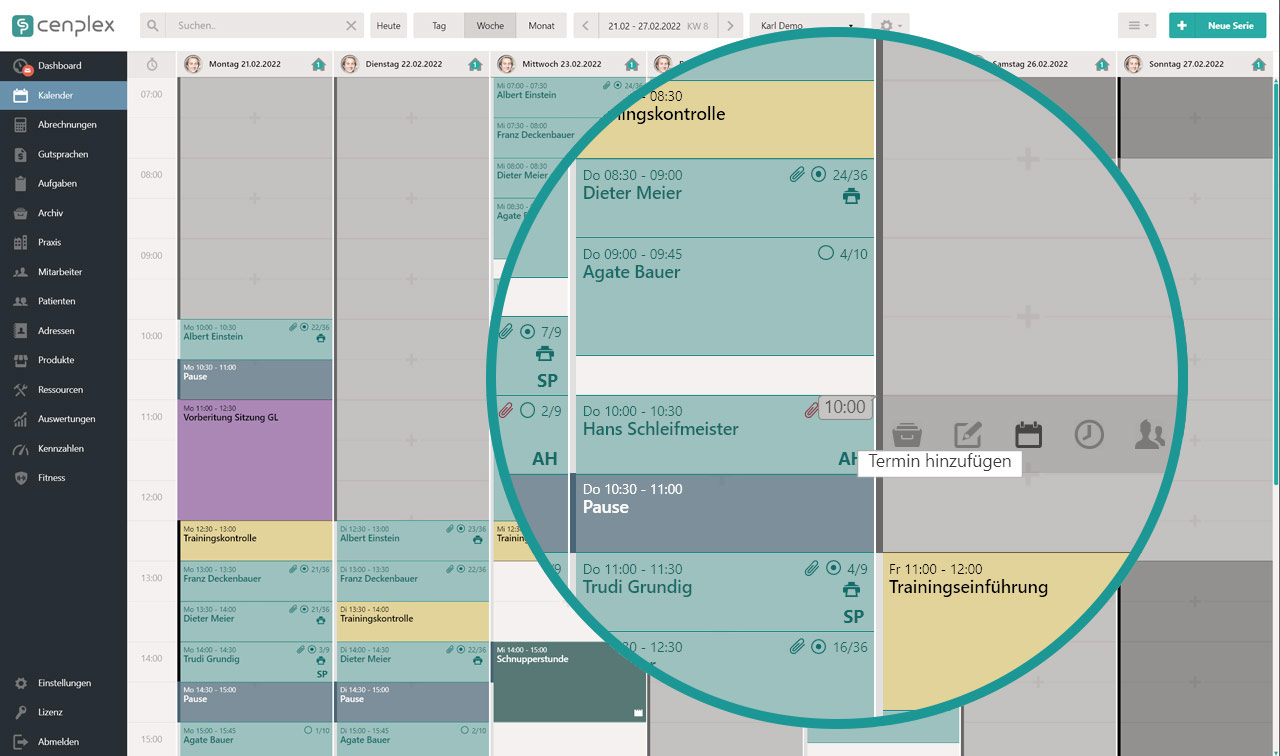Click the paperclip on Tuesday's Dieter Meier appointment
Image resolution: width=1280 pixels, height=756 pixels.
(x=450, y=649)
